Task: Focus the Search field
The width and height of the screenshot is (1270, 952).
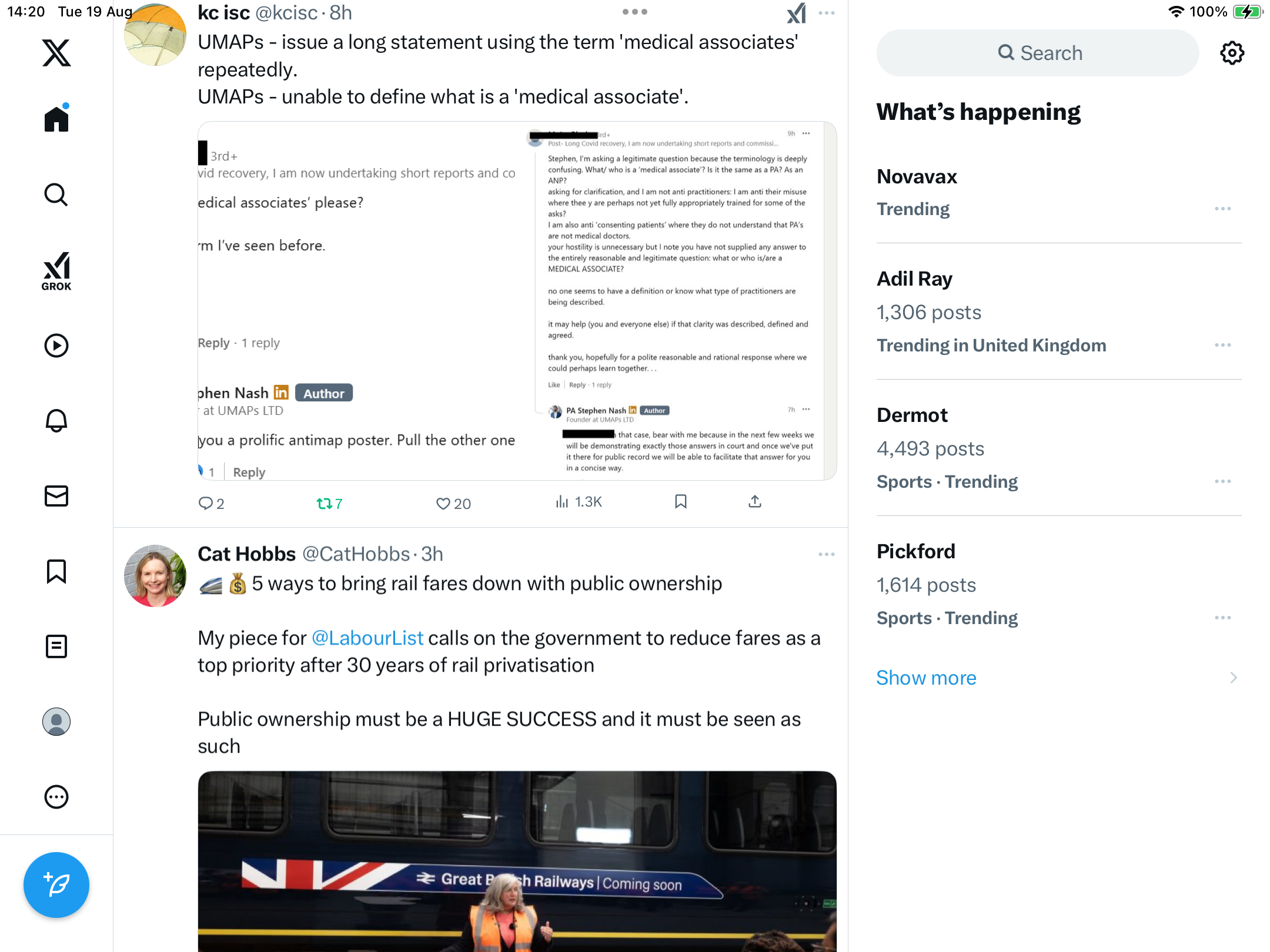Action: 1038,53
